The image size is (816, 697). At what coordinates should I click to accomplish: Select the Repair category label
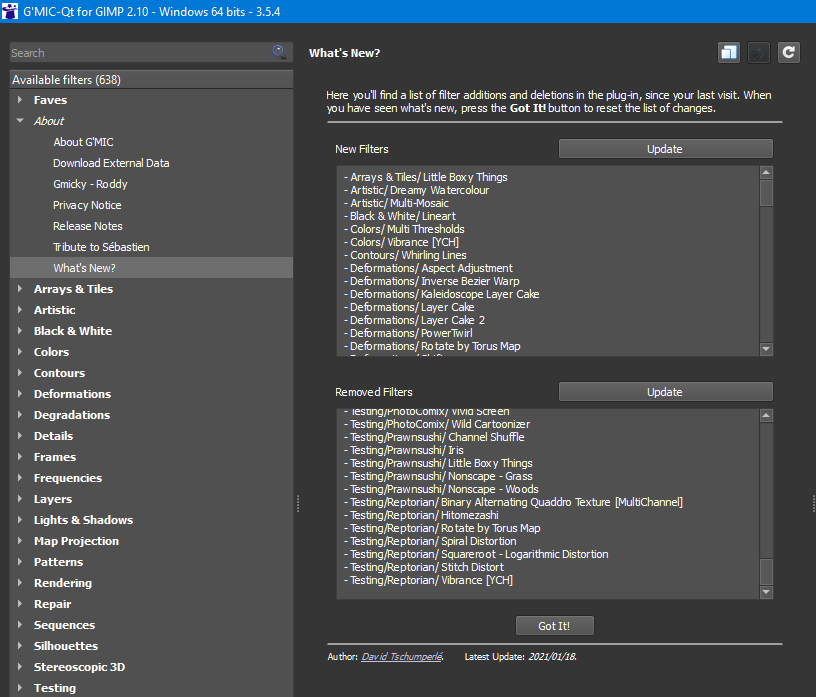(x=53, y=603)
